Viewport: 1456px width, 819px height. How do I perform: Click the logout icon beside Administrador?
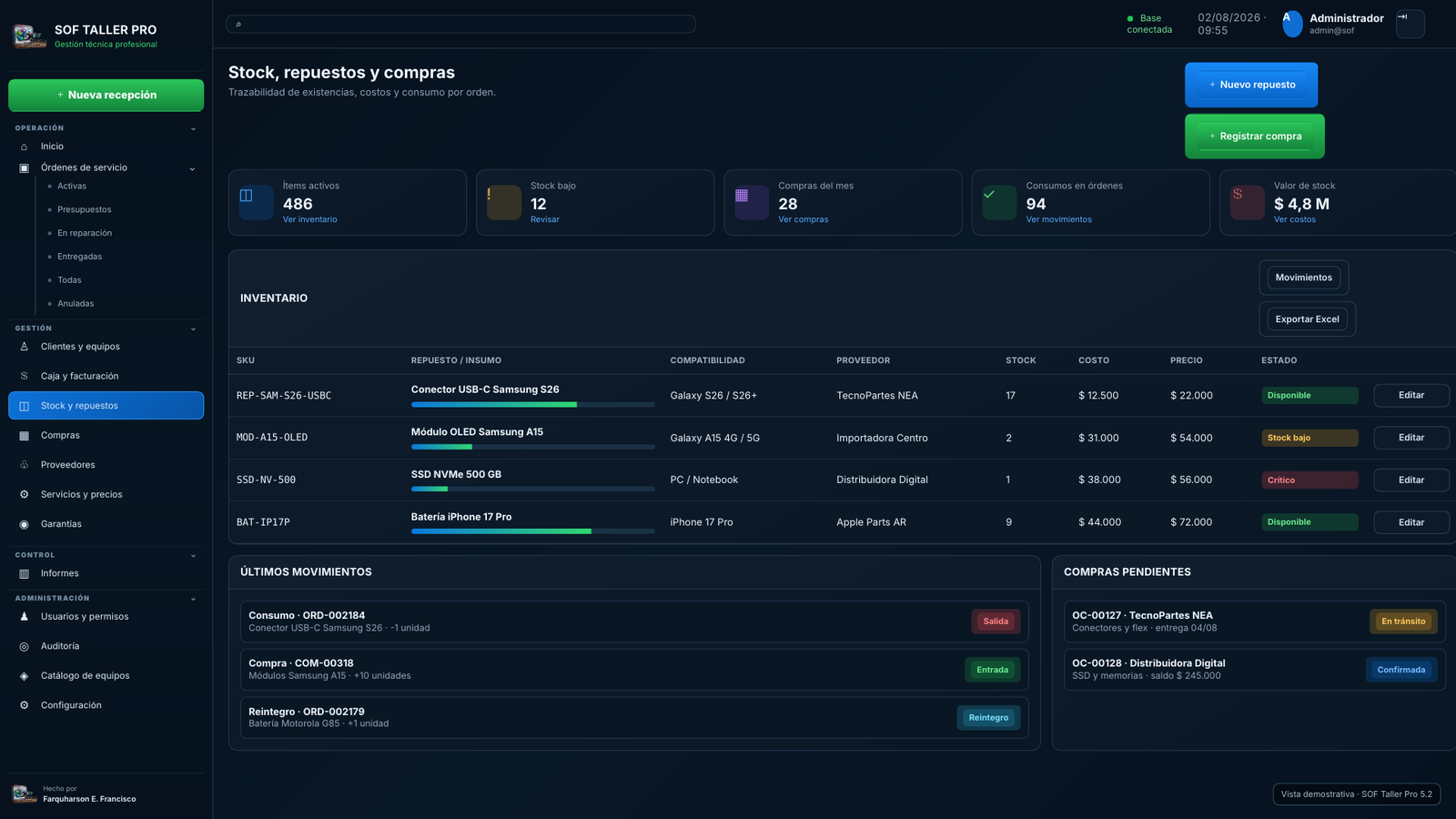coord(1410,24)
